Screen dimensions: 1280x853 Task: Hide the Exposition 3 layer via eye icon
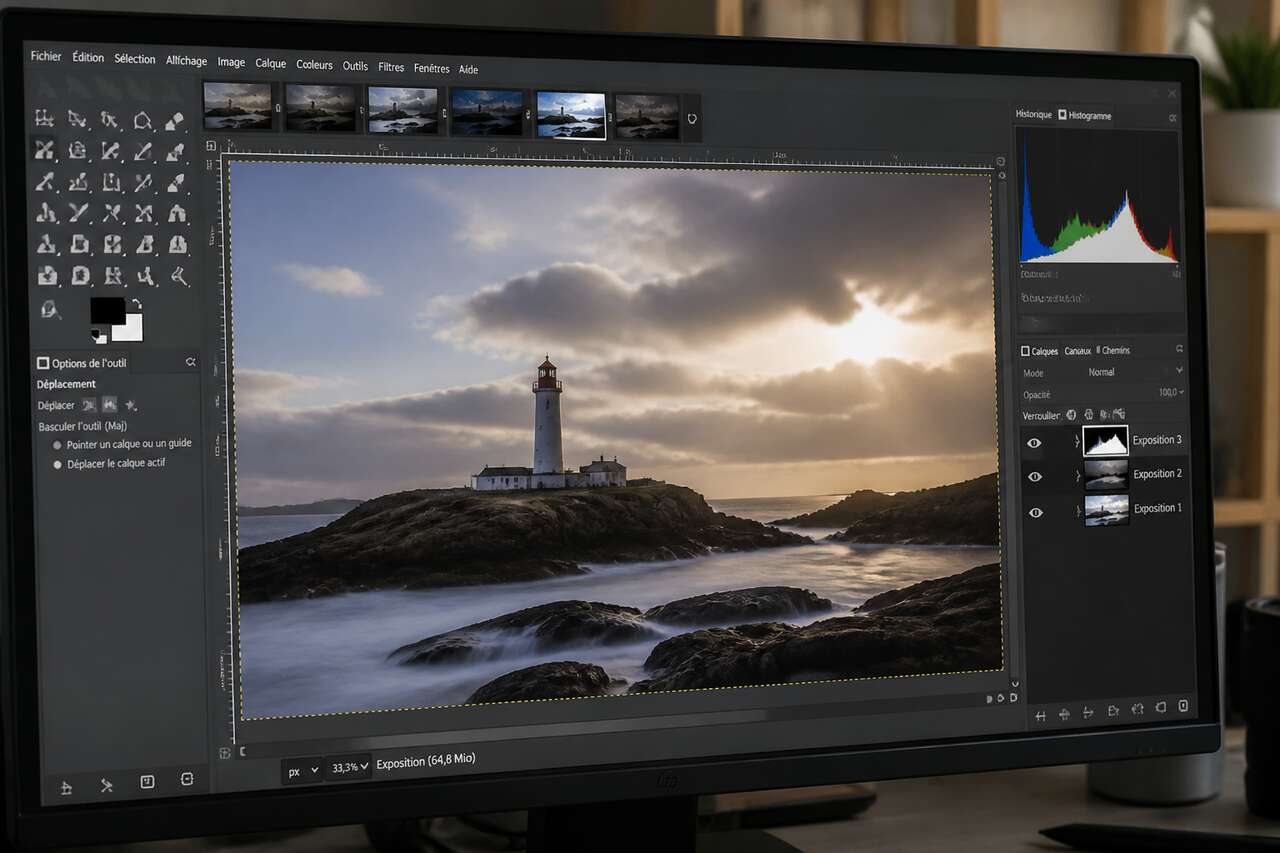[1035, 443]
